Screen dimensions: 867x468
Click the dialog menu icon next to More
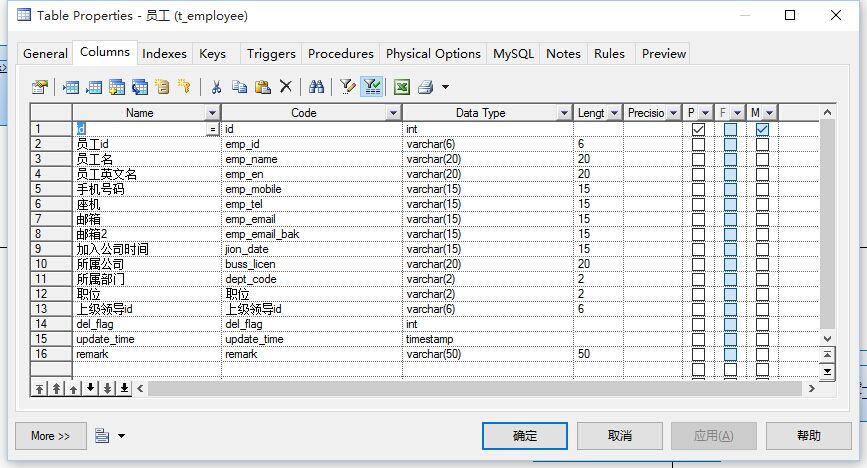102,436
